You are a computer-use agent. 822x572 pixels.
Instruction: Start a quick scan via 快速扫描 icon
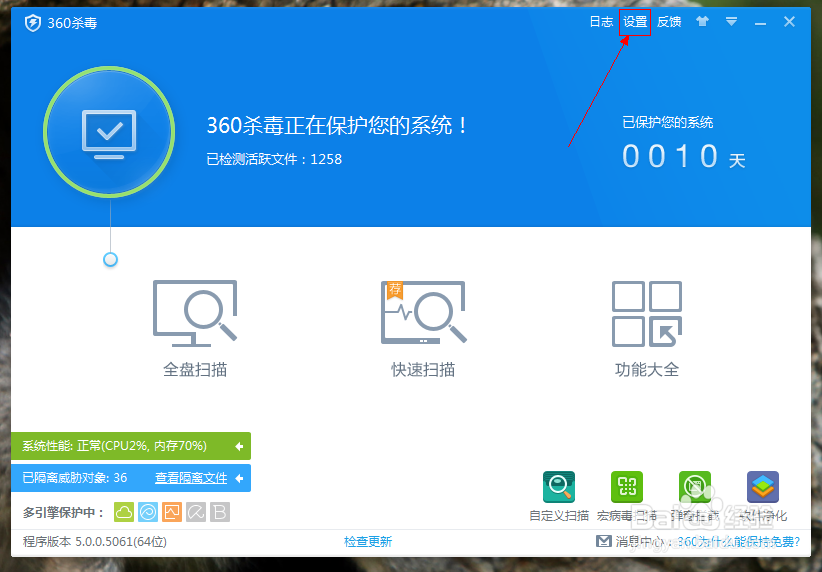coord(423,312)
